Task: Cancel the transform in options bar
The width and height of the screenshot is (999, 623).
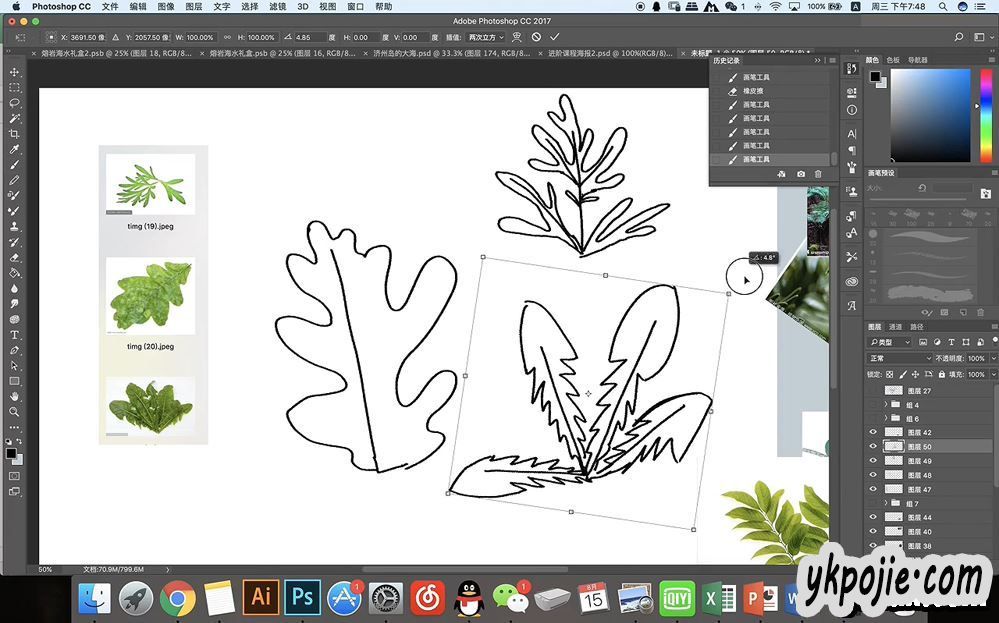Action: click(x=536, y=37)
